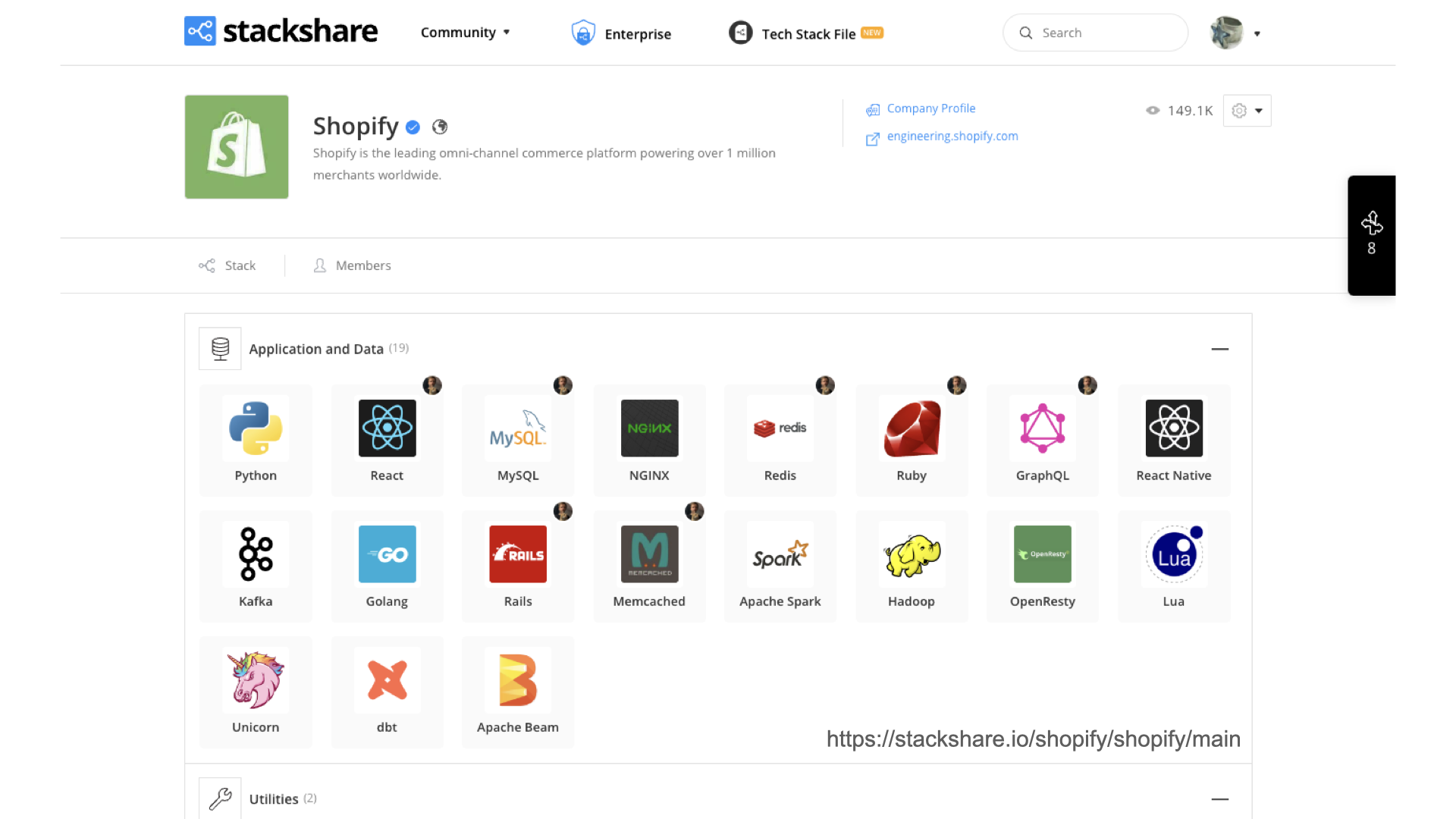Click the Python tool icon
This screenshot has width=1456, height=819.
(x=256, y=428)
